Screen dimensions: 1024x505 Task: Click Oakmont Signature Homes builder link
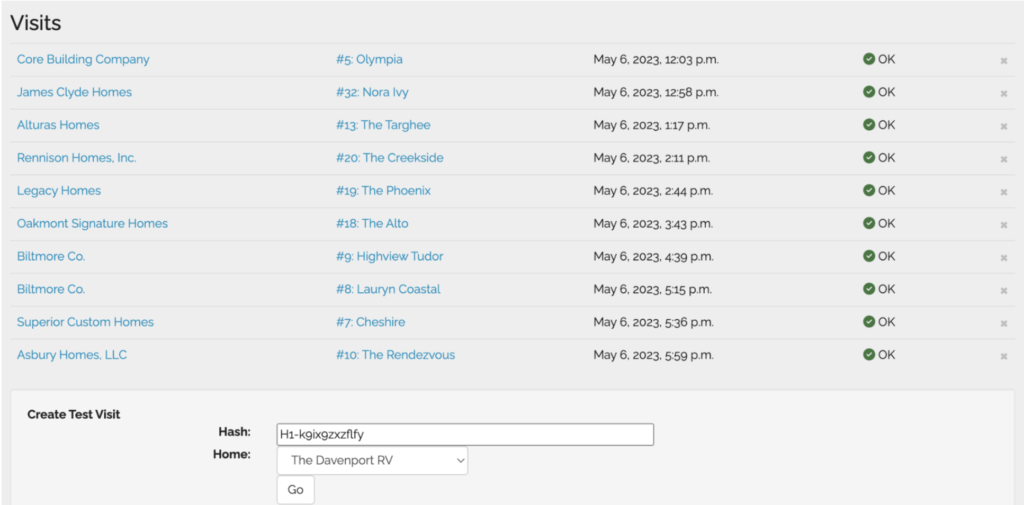tap(92, 224)
